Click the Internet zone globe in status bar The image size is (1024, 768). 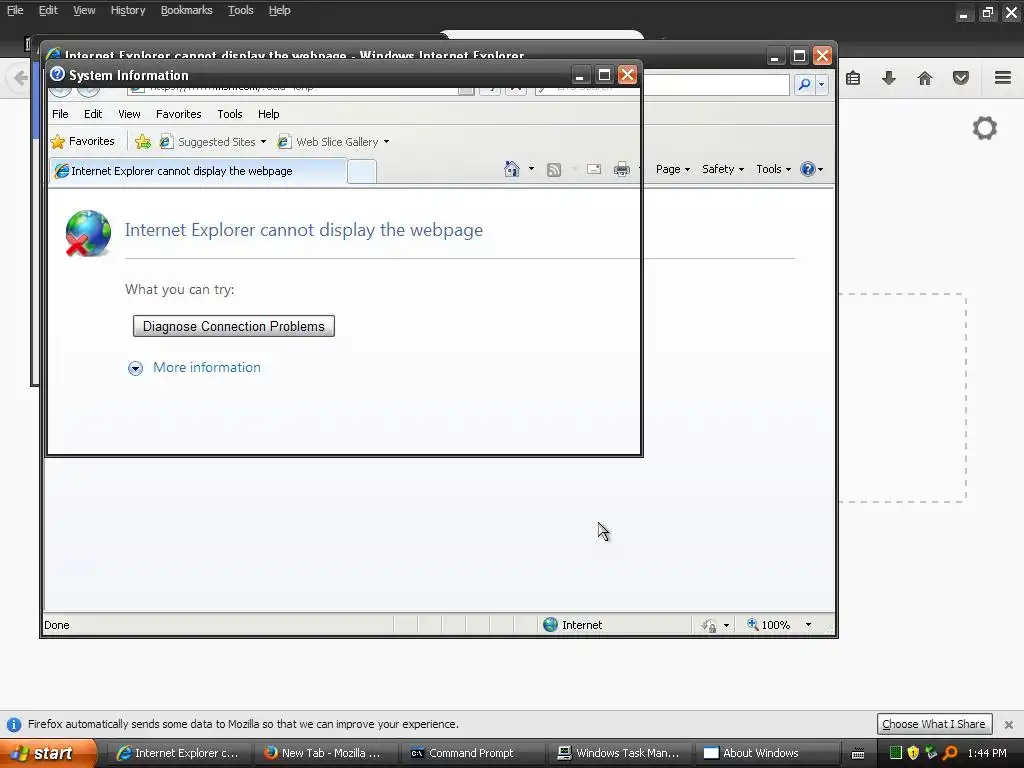(x=551, y=625)
